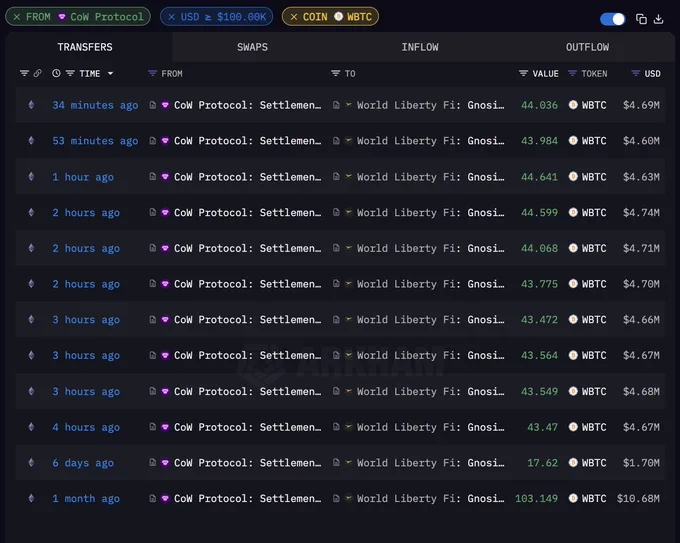Open the 34 minutes ago transaction link
This screenshot has width=680, height=543.
point(95,105)
